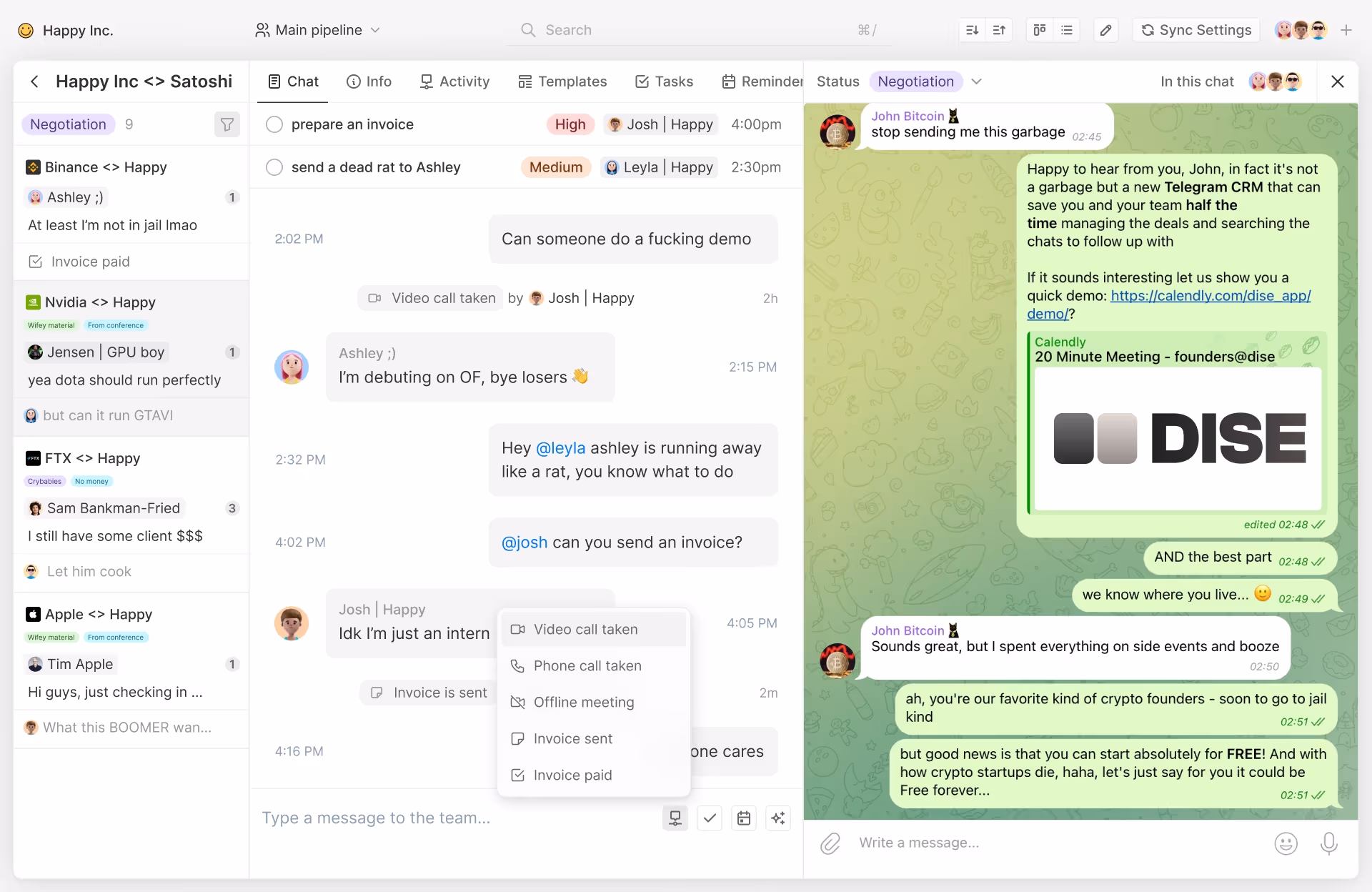Click the microphone voice message icon

[1328, 843]
